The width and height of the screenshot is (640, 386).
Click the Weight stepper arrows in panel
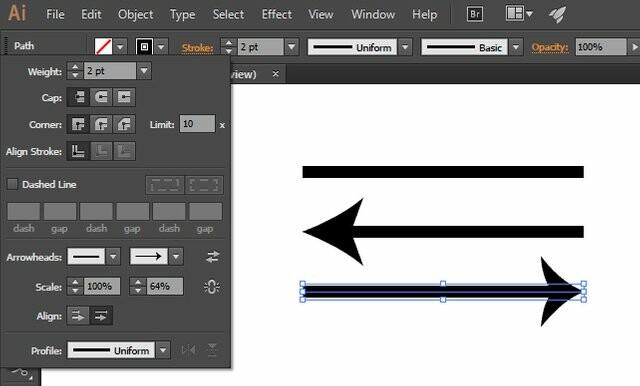[75, 71]
